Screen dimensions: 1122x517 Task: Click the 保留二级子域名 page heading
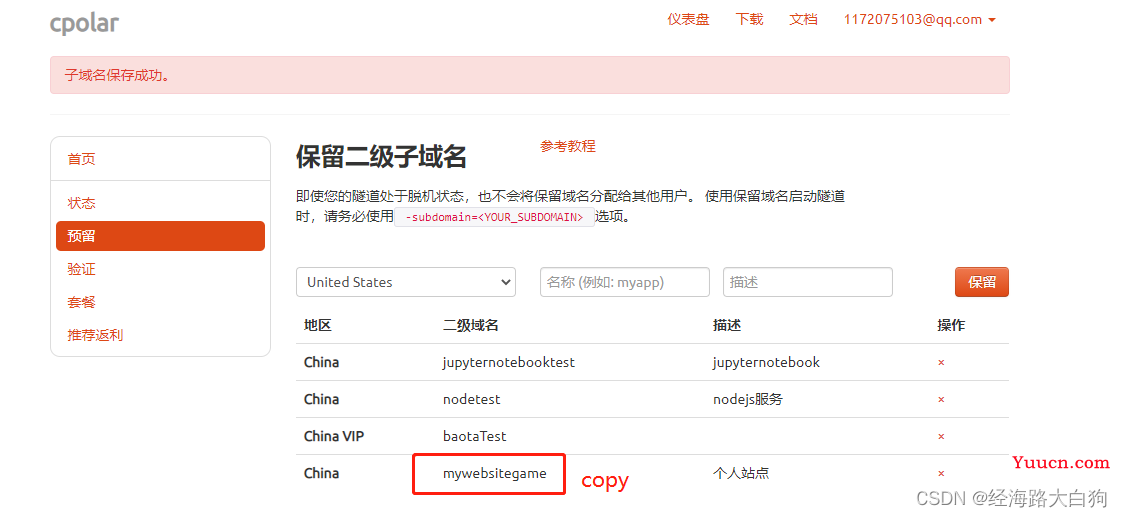tap(381, 156)
